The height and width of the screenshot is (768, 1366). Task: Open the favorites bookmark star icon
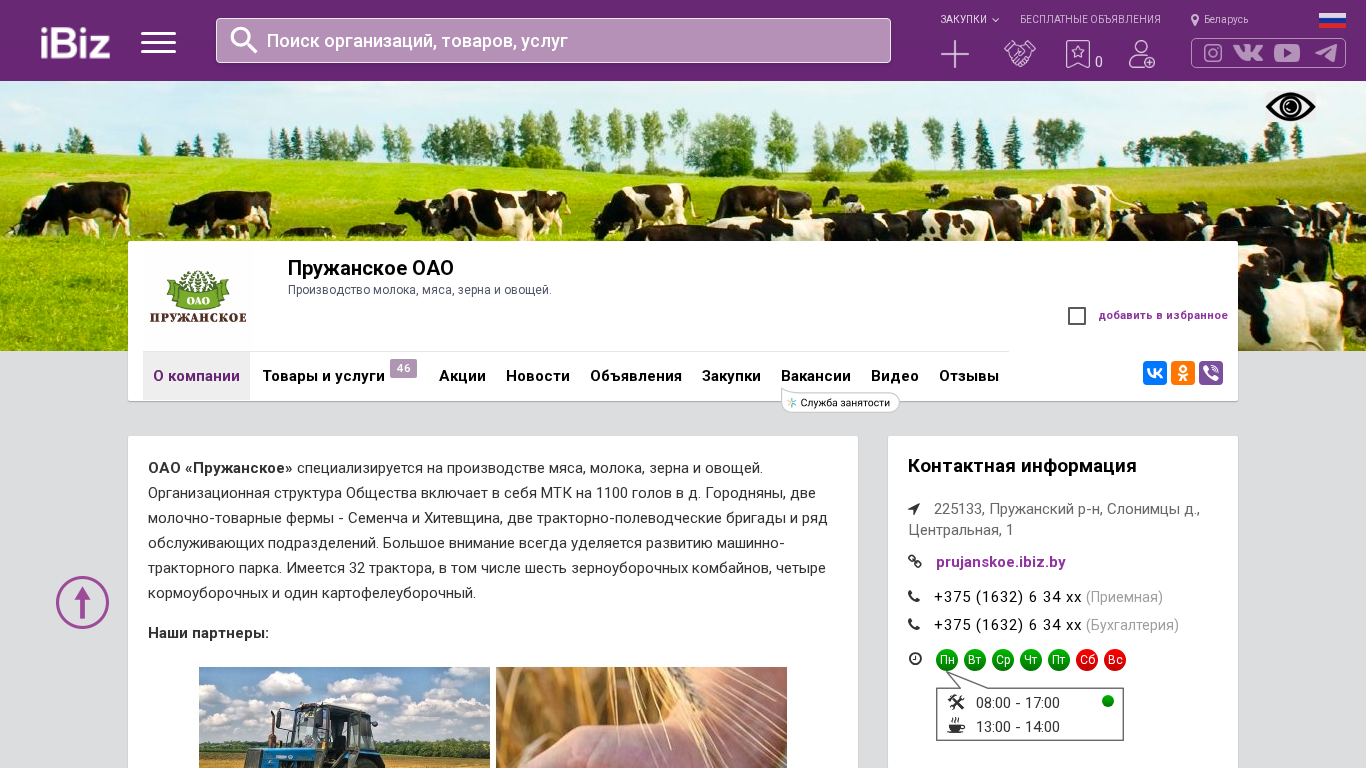(x=1078, y=54)
